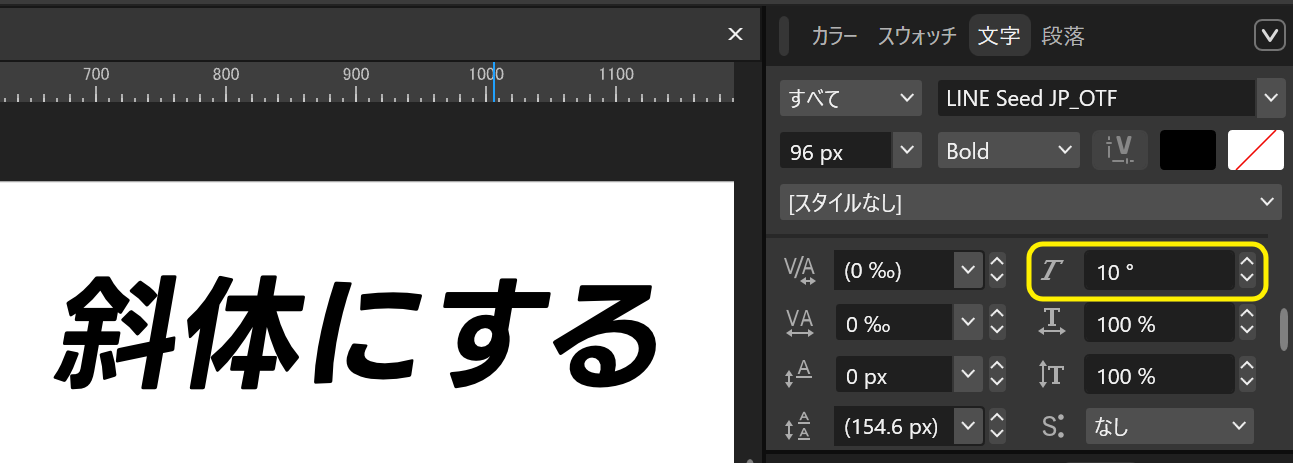Viewport: 1293px width, 463px height.
Task: Open the すべて font filter dropdown
Action: [851, 98]
